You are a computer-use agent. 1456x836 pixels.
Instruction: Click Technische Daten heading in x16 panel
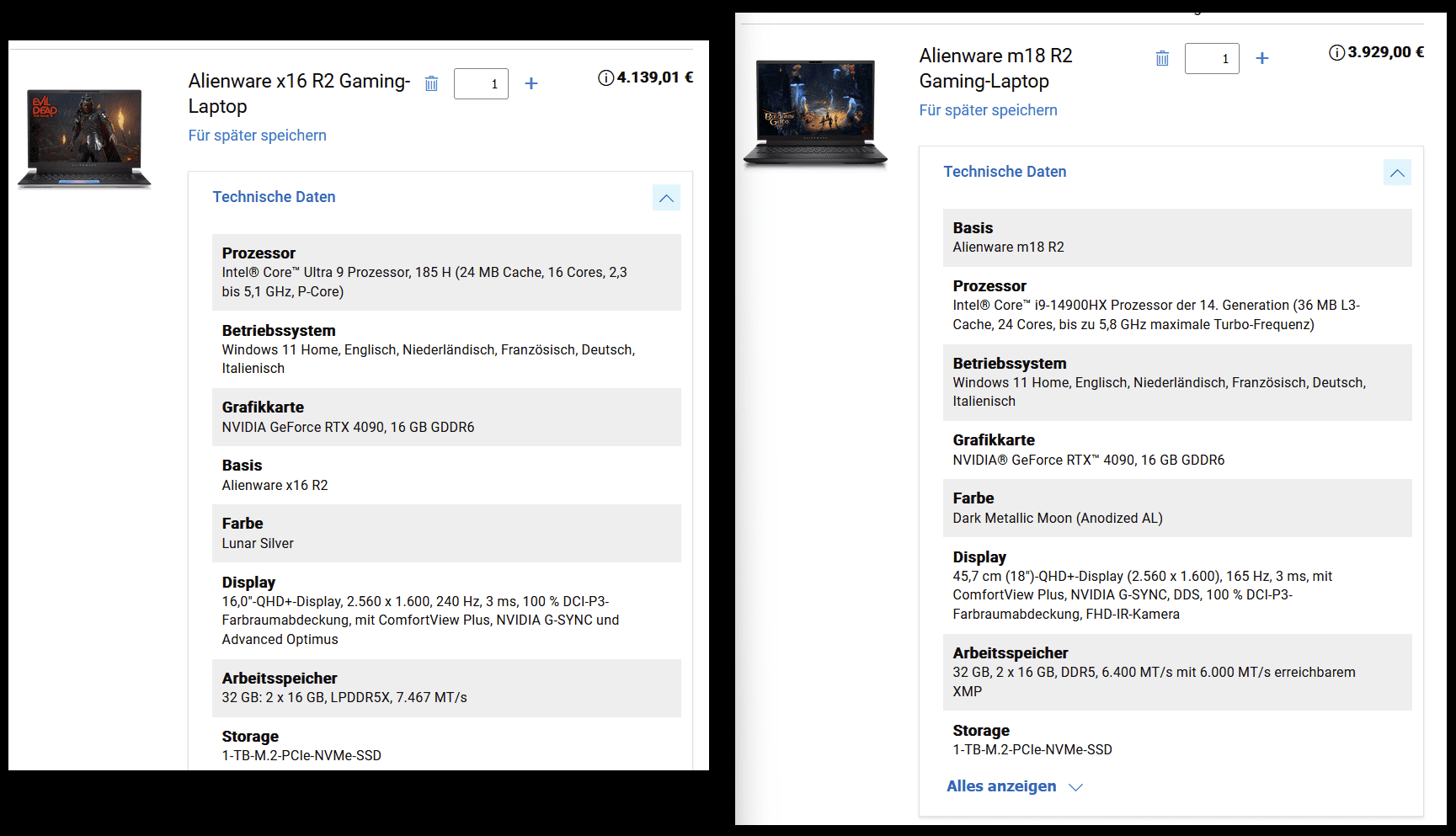[x=274, y=197]
